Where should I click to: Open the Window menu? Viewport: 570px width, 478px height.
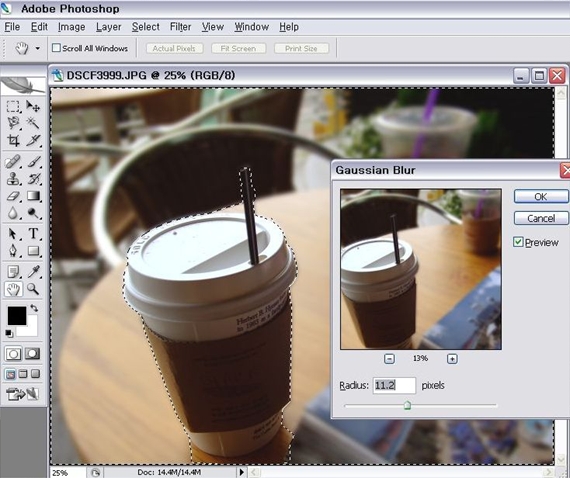click(x=252, y=27)
